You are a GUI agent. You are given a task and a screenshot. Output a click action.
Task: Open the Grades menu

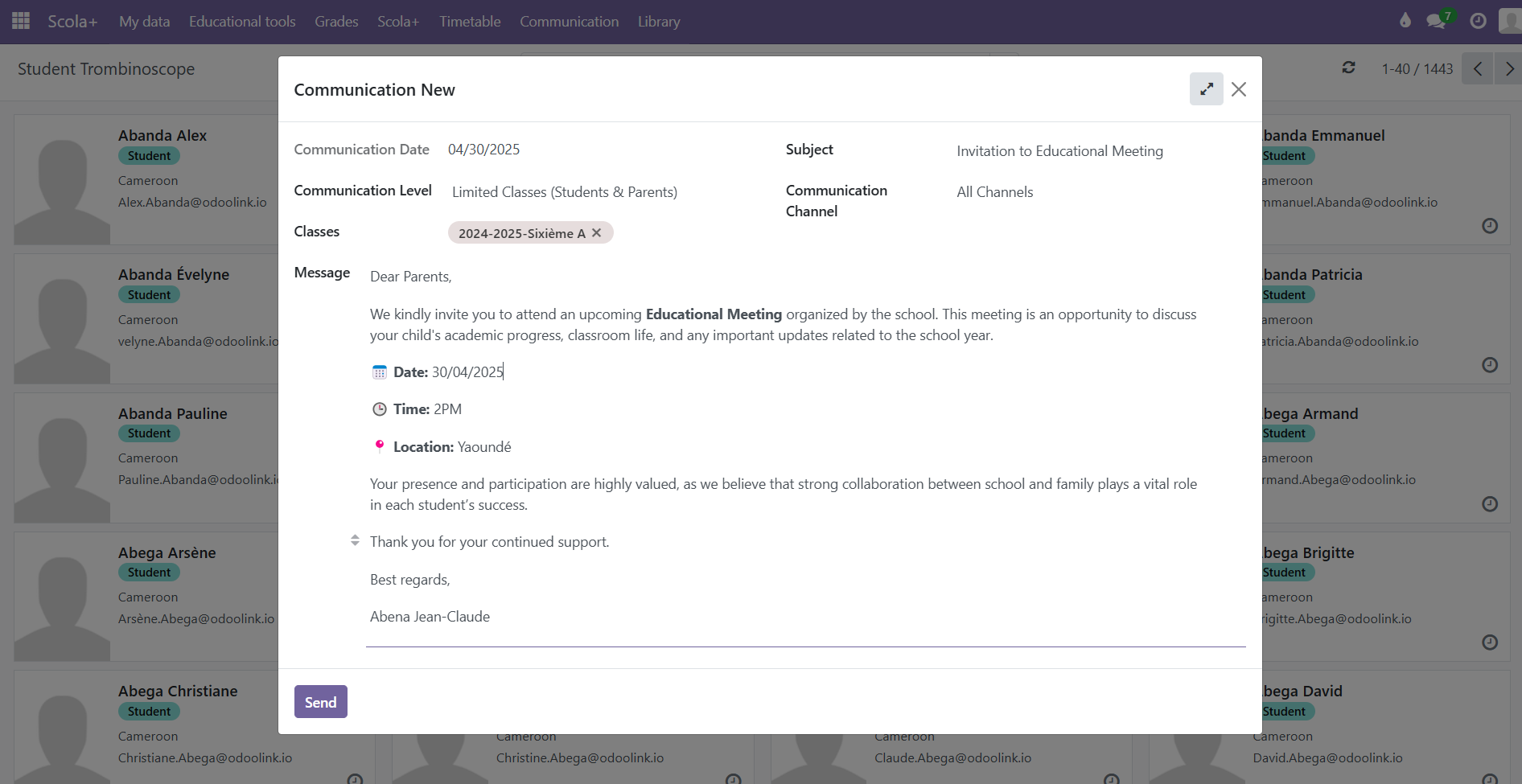click(336, 22)
